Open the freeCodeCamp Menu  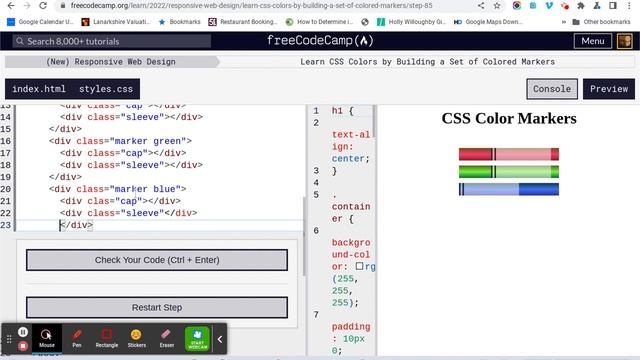point(593,41)
